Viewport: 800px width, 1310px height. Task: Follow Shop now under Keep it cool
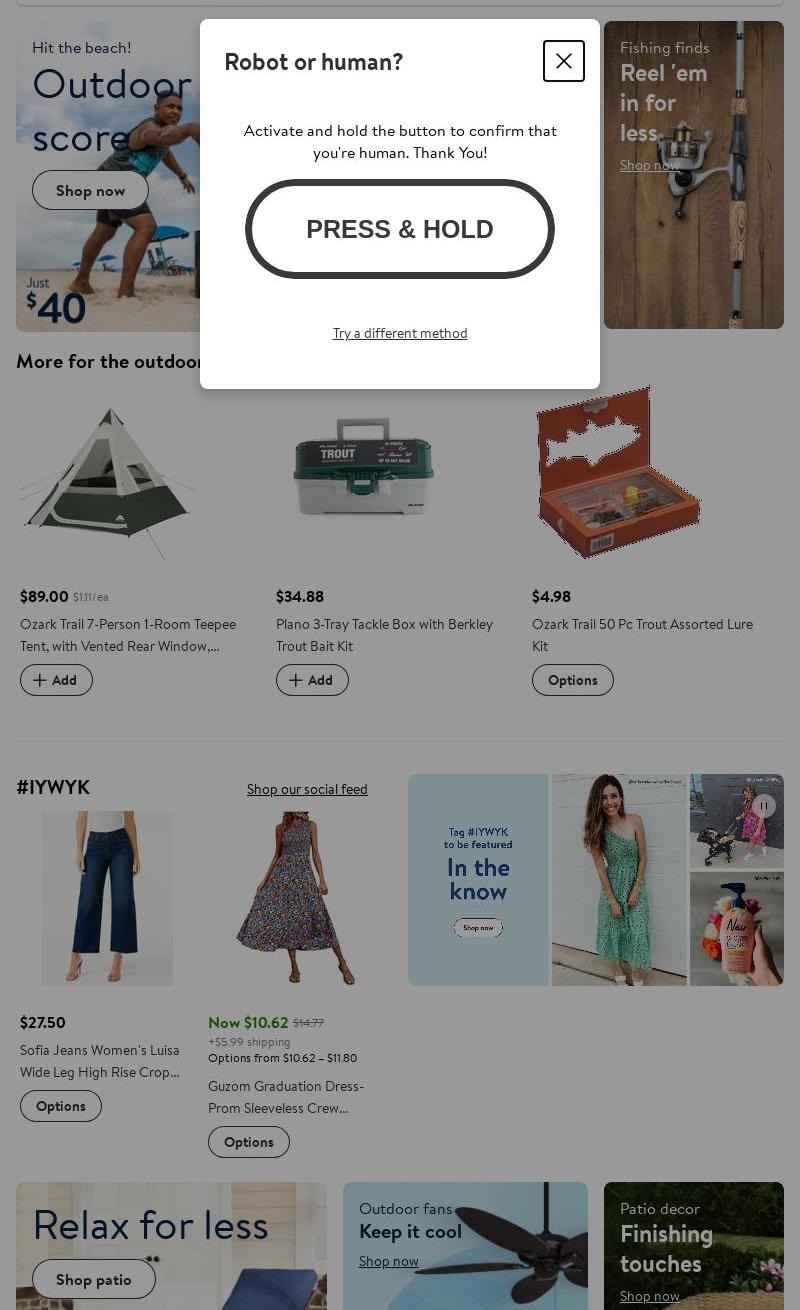click(x=389, y=1261)
